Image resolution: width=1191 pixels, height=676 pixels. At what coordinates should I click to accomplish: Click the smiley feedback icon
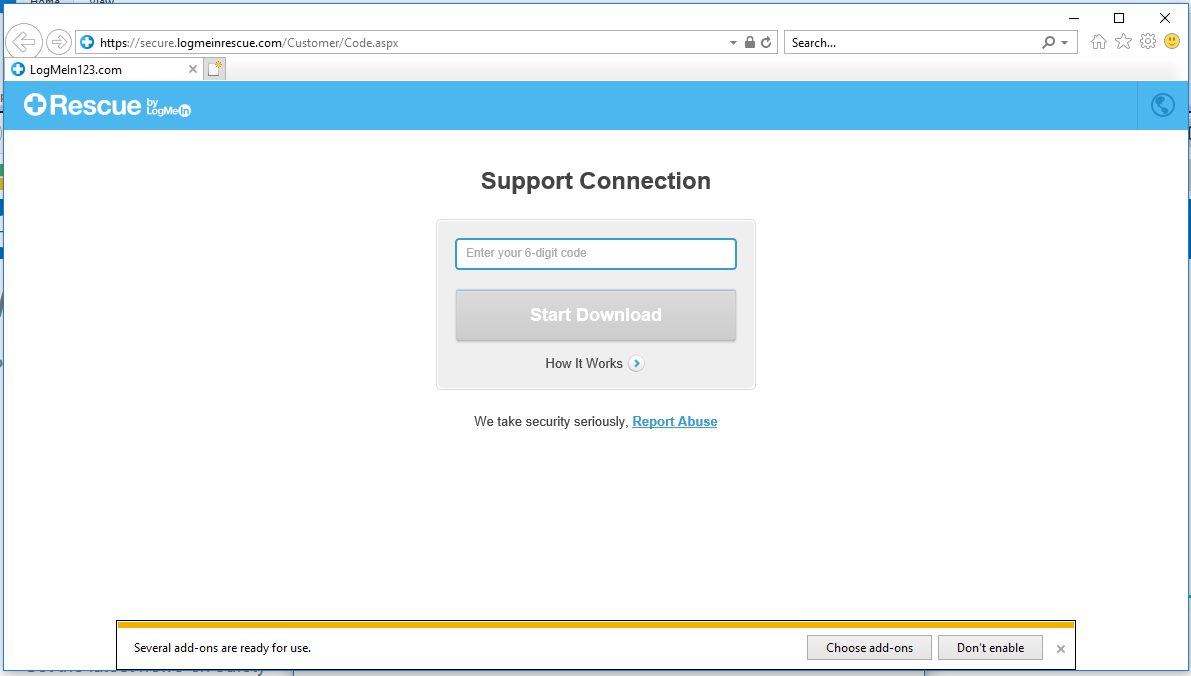tap(1172, 42)
